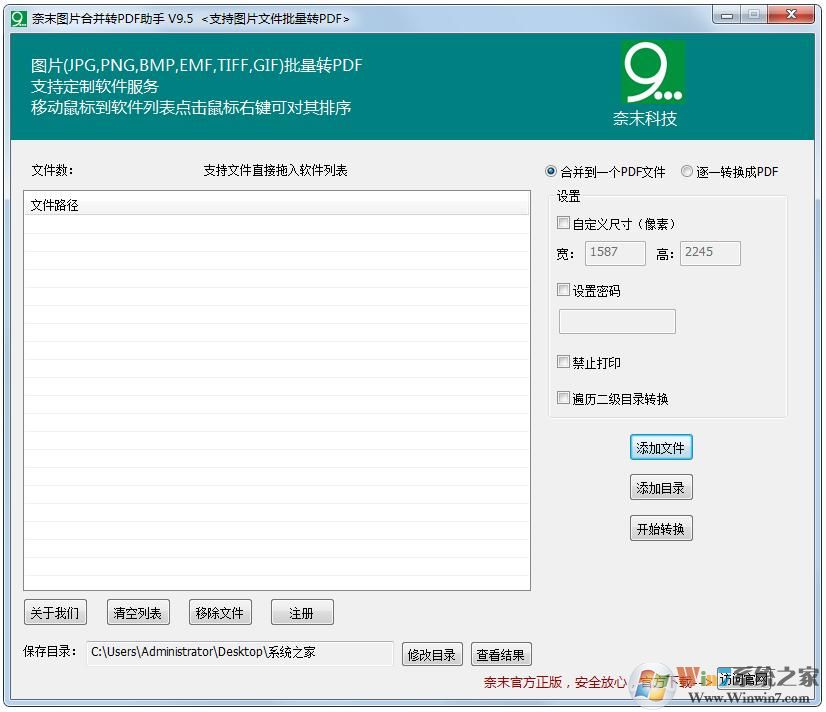The width and height of the screenshot is (826, 712).
Task: Enable the 设置密码 checkbox
Action: pyautogui.click(x=563, y=291)
